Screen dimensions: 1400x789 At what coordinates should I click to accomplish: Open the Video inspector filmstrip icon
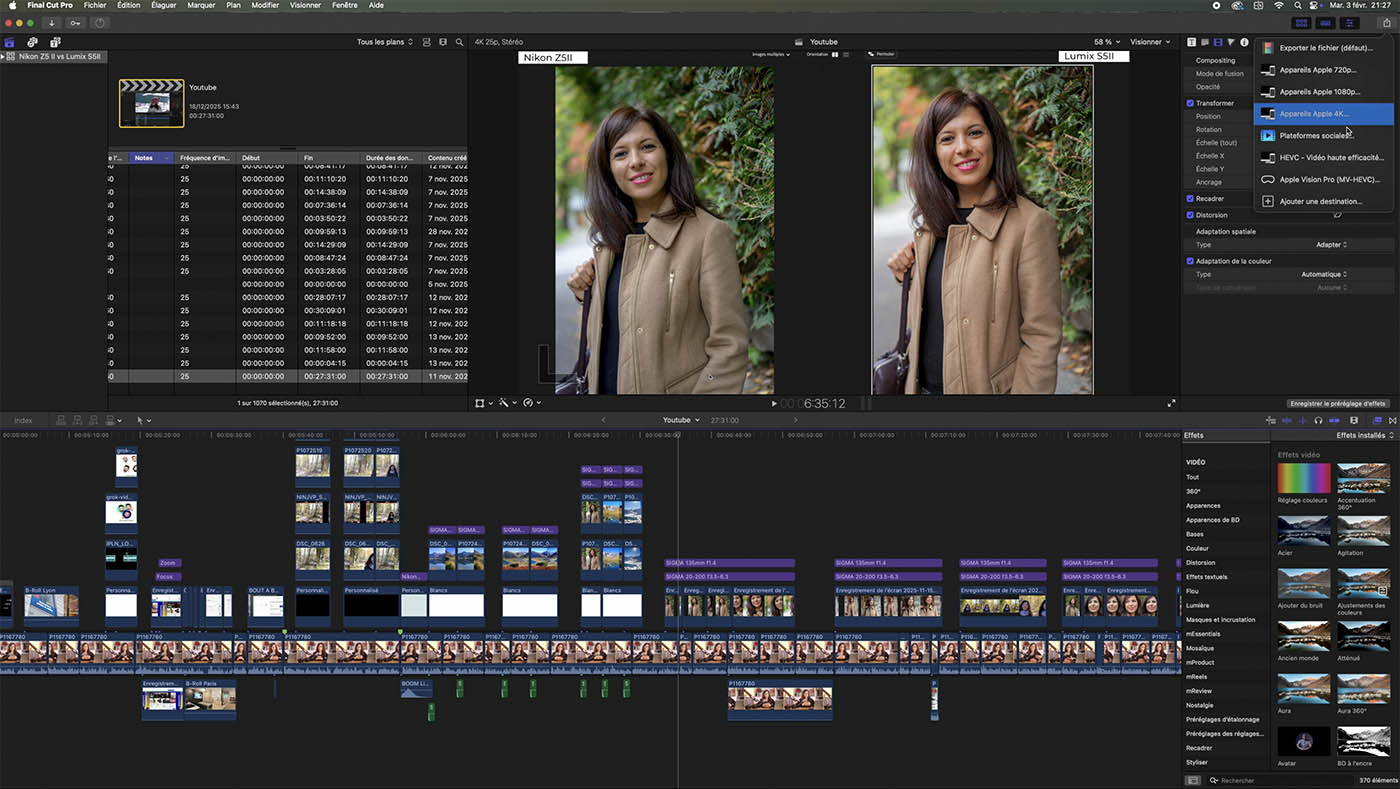tap(1217, 42)
